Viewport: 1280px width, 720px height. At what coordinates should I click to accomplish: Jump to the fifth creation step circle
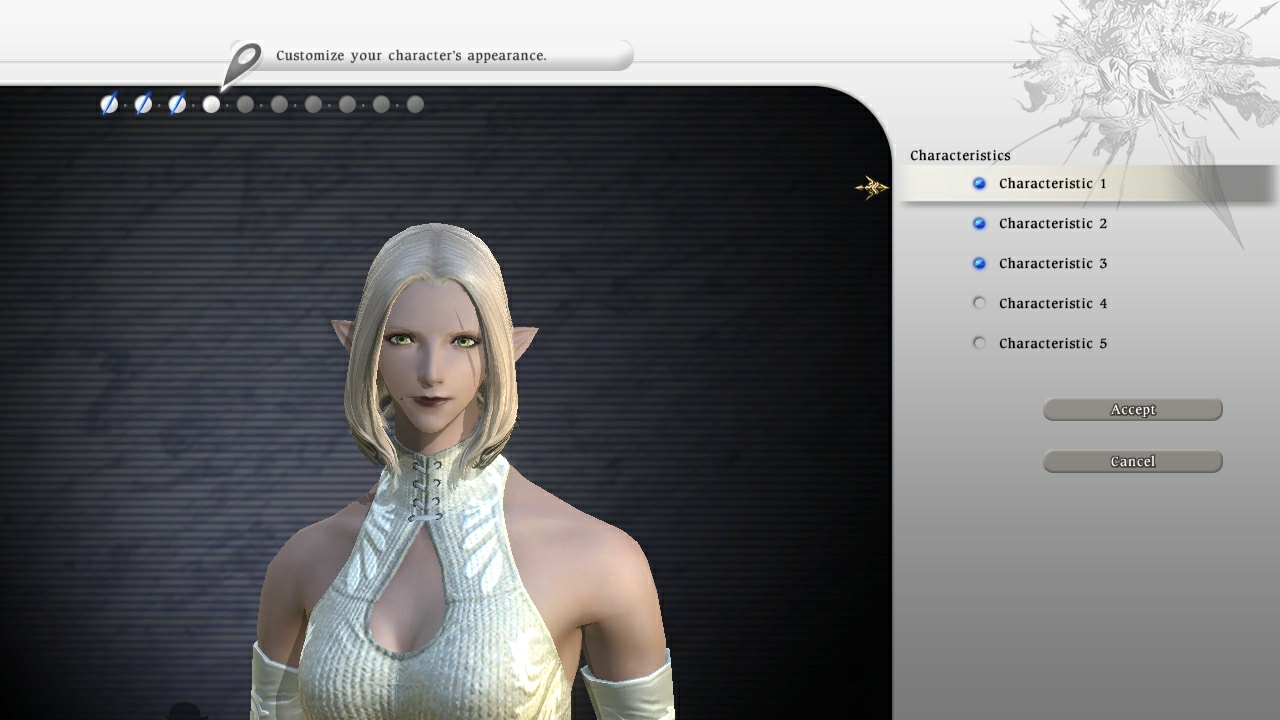246,104
